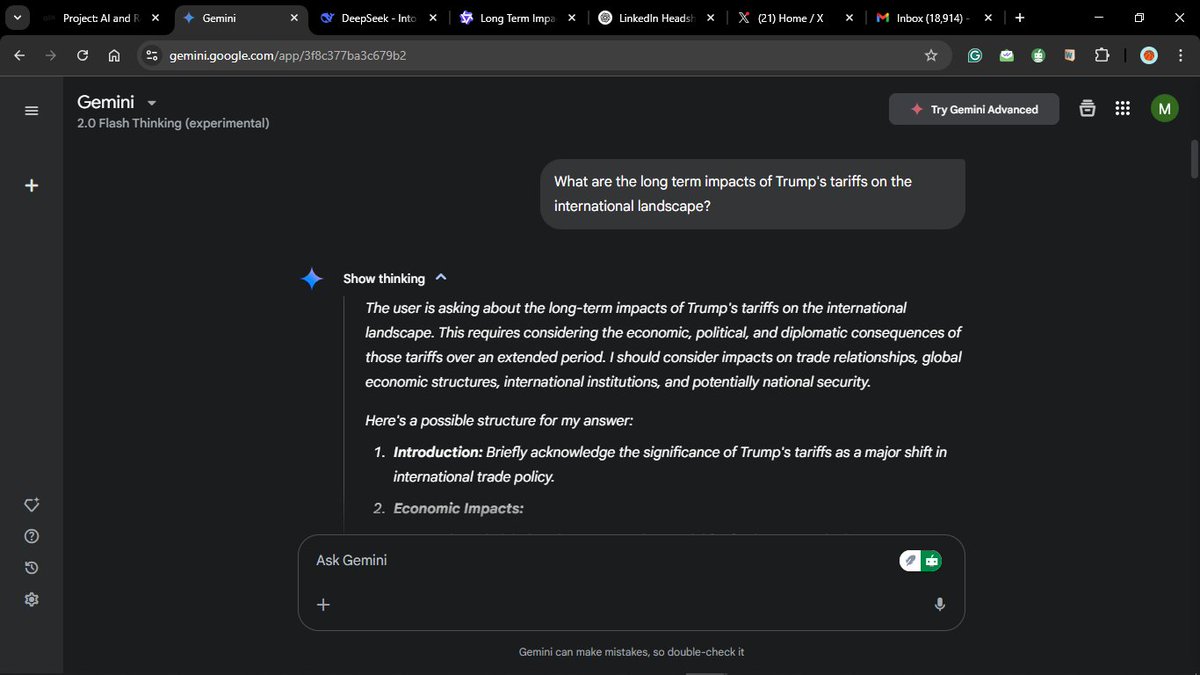Click the Show thinking label
This screenshot has width=1200, height=675.
coord(384,279)
